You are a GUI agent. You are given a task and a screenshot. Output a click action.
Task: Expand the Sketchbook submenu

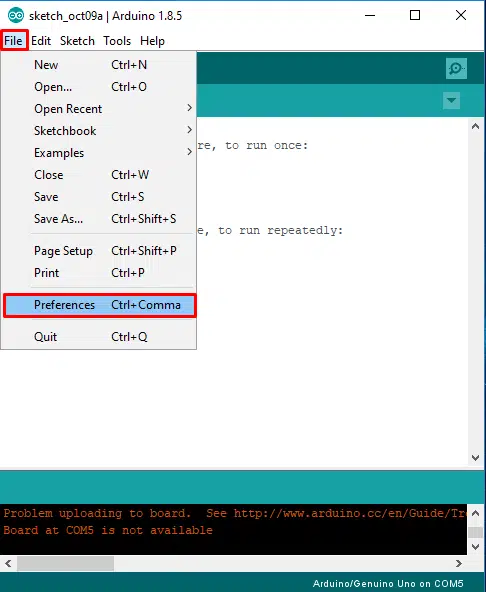99,131
